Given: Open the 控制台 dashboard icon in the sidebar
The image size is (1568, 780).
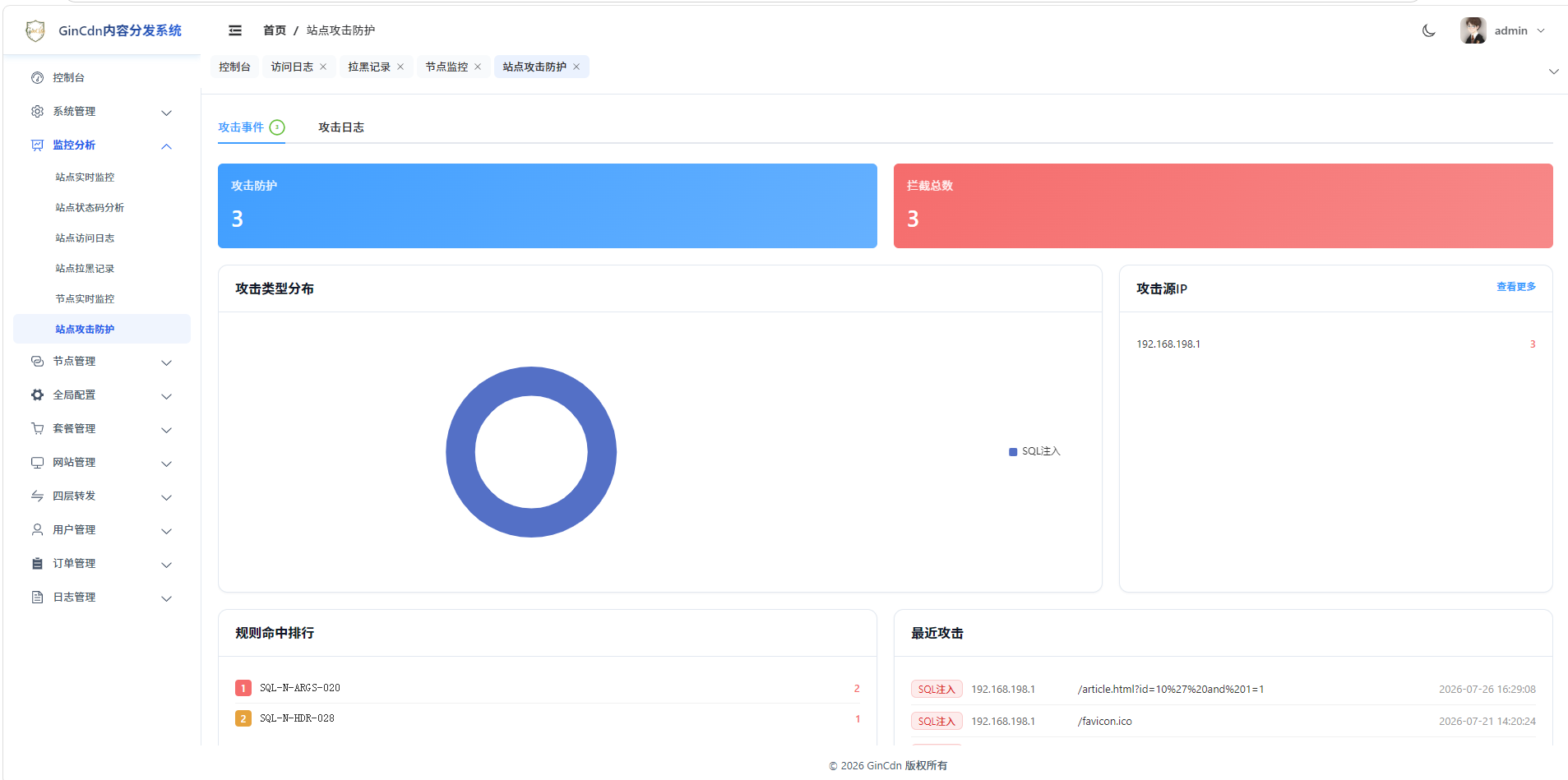Looking at the screenshot, I should click(x=37, y=78).
